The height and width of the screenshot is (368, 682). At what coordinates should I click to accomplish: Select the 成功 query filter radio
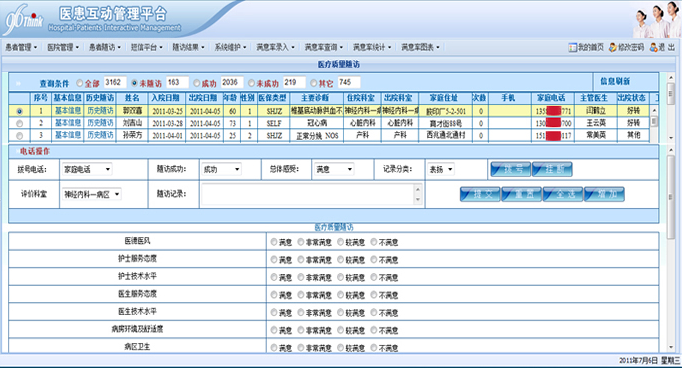pos(197,83)
